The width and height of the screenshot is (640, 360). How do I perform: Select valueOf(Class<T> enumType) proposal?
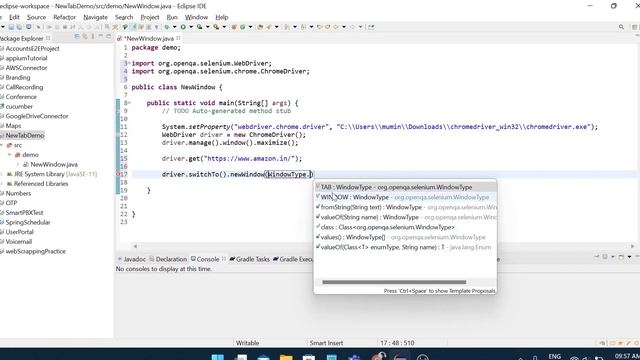(x=405, y=247)
